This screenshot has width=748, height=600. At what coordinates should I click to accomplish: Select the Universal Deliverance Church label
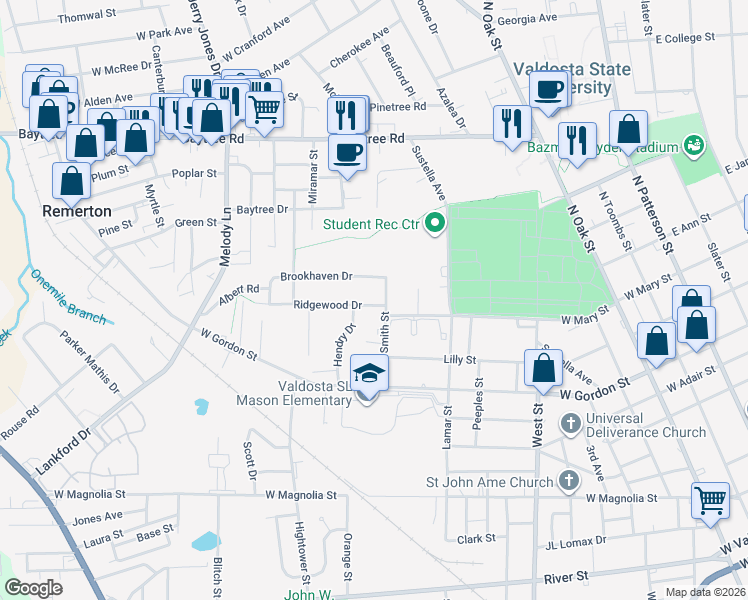pyautogui.click(x=646, y=425)
